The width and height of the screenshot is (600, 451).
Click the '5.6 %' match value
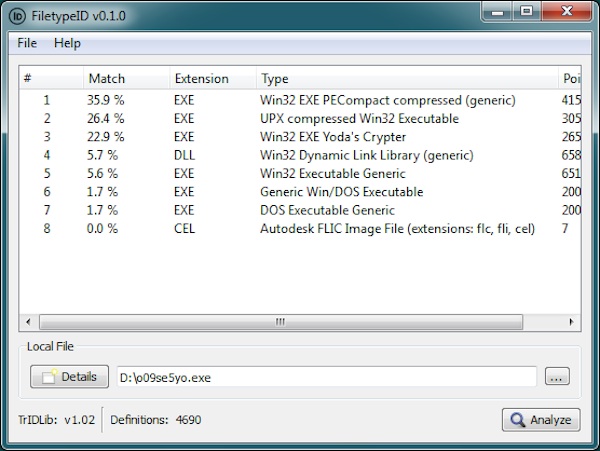pos(102,174)
